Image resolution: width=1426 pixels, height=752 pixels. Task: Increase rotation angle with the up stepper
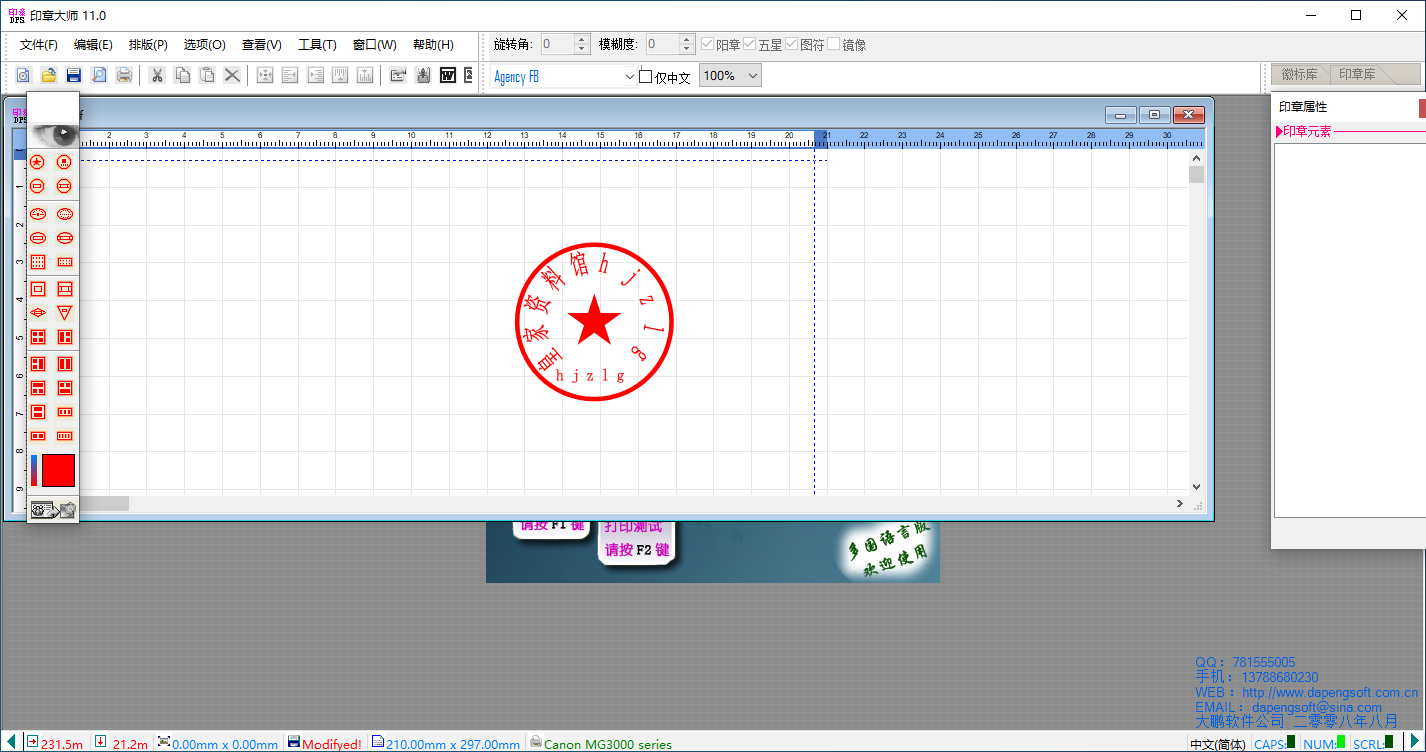[582, 40]
